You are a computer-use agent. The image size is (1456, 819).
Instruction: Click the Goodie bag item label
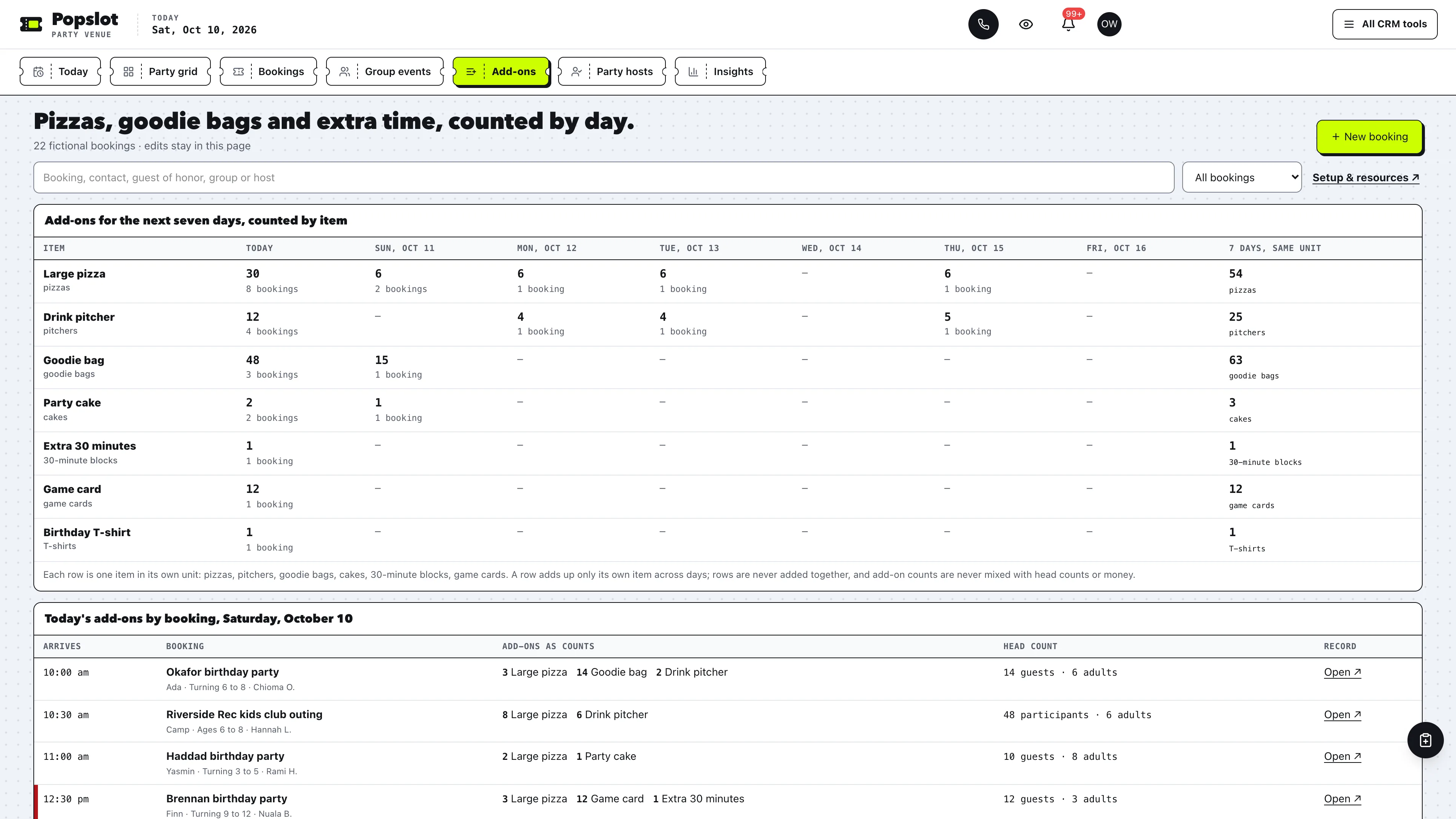click(74, 360)
